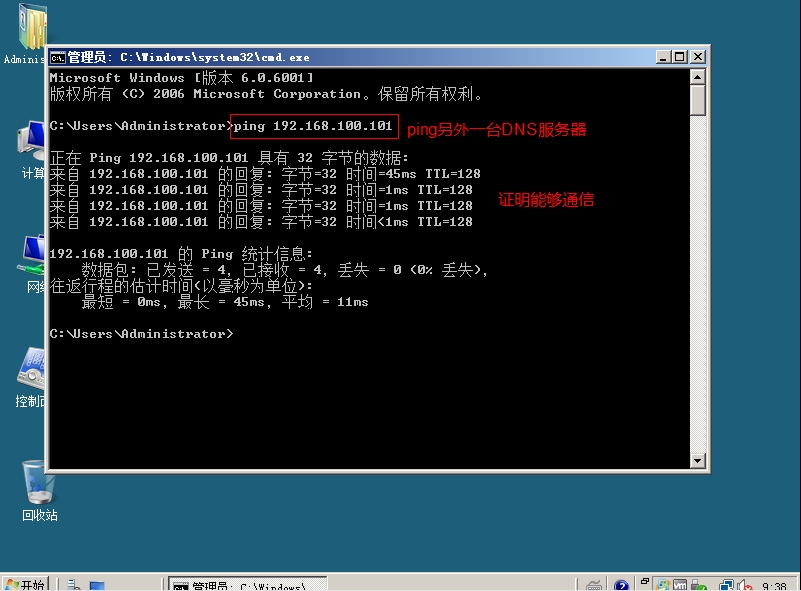Open the 回收站 recycle bin

click(x=39, y=490)
